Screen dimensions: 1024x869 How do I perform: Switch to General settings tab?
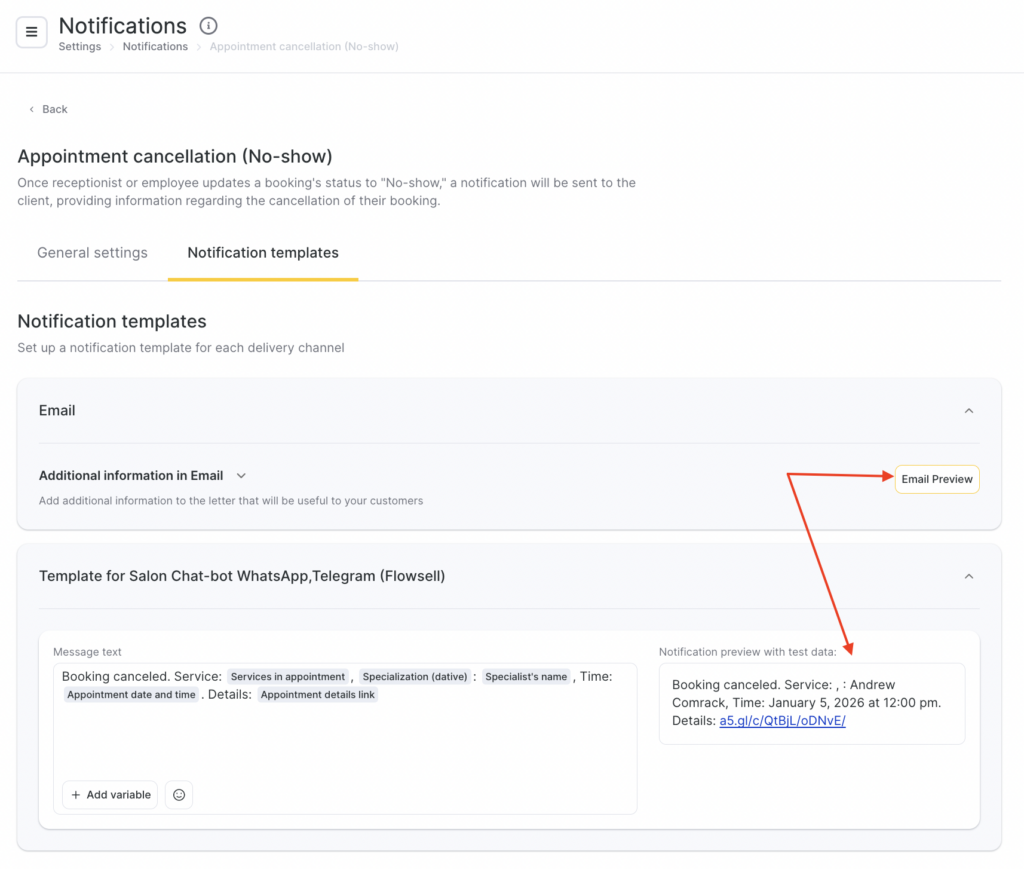point(92,253)
